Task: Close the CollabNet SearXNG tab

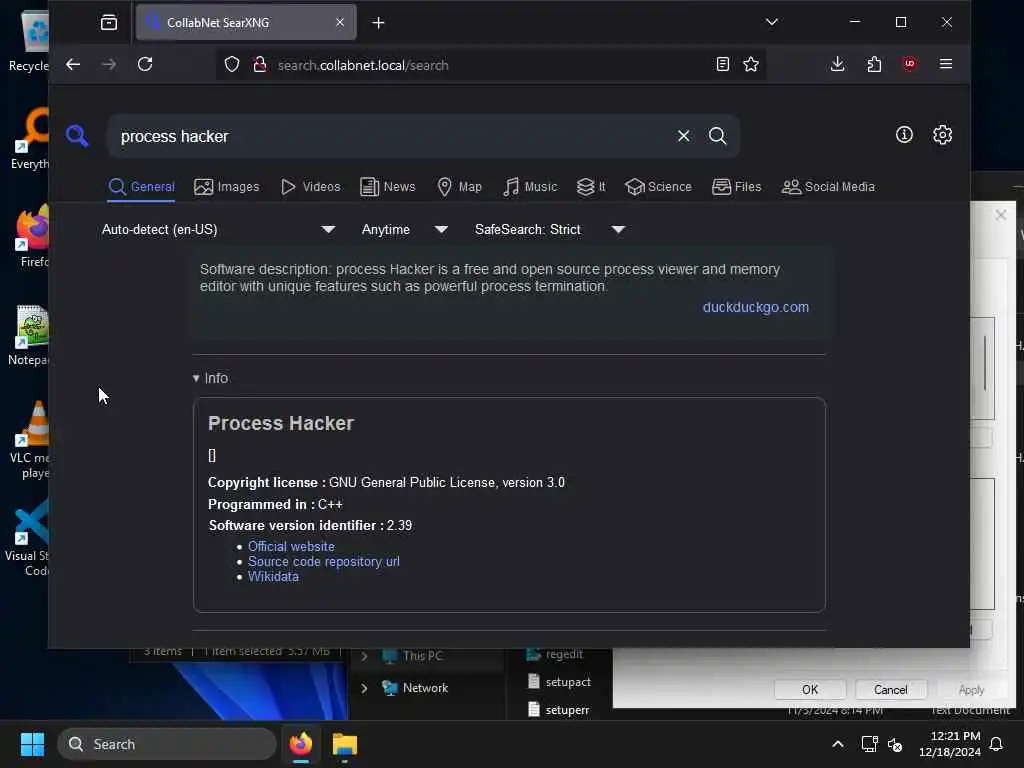Action: (340, 22)
